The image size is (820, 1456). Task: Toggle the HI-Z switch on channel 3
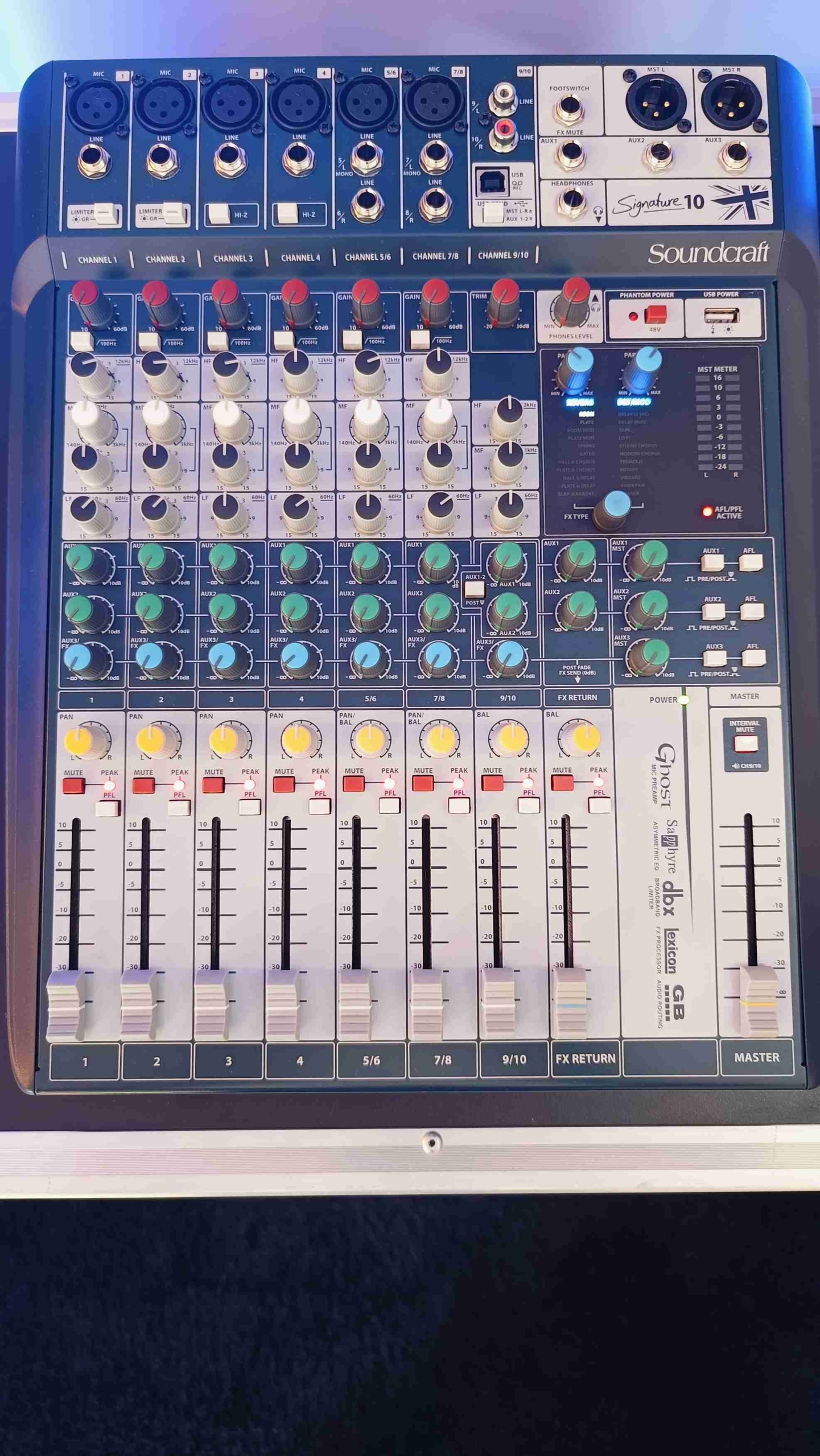tap(219, 214)
